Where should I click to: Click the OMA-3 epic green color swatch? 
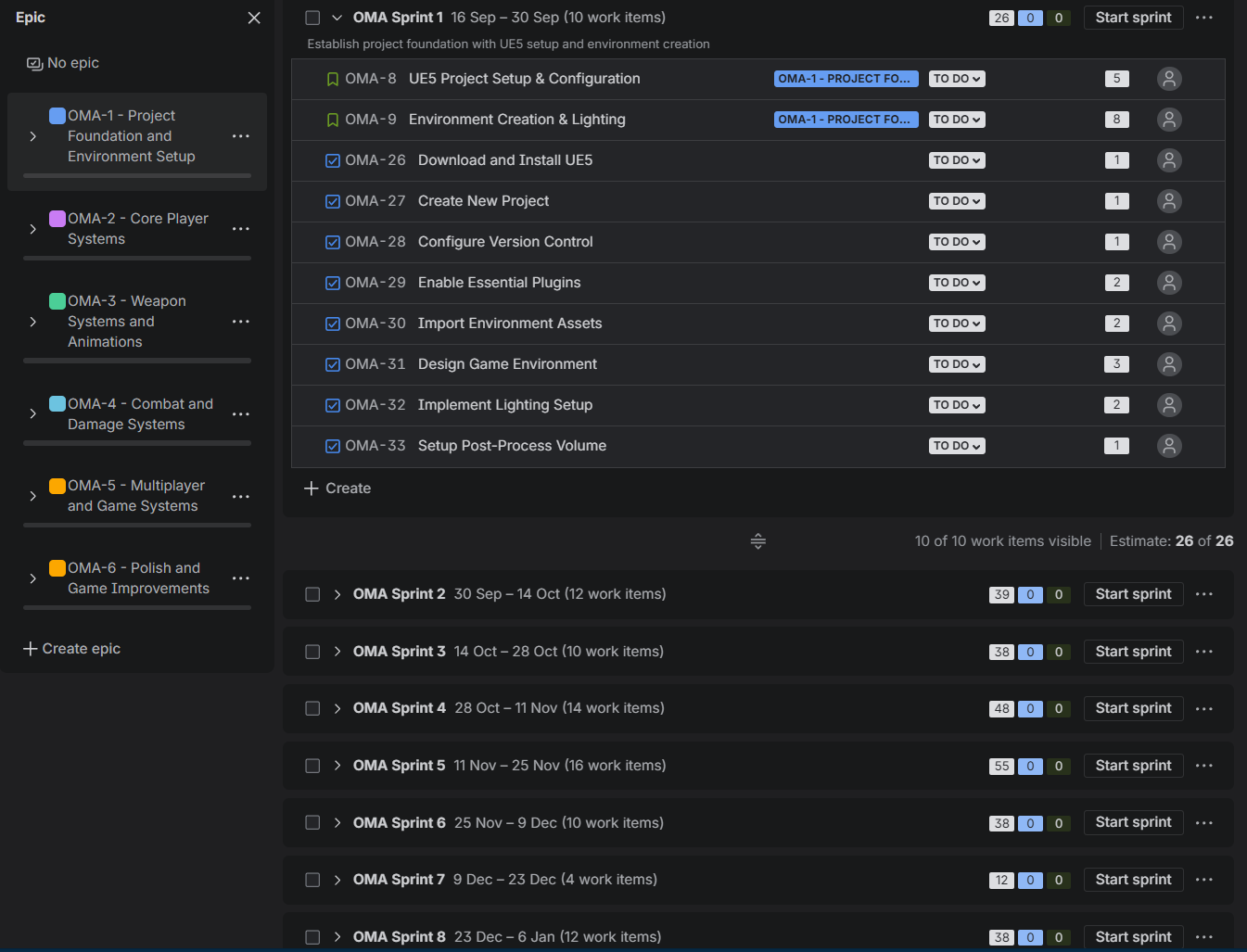[57, 301]
